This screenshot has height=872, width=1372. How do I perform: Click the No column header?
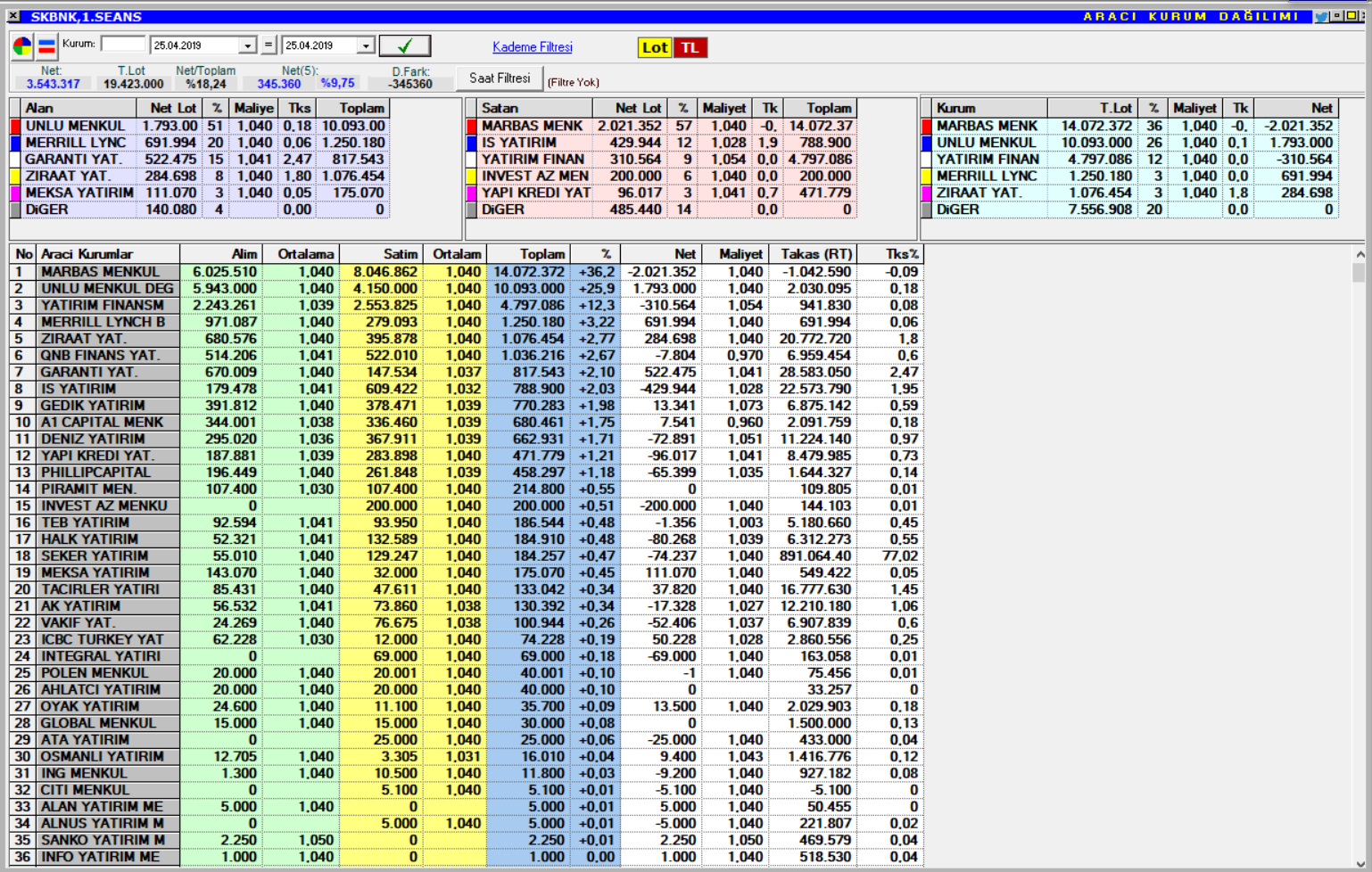point(23,254)
